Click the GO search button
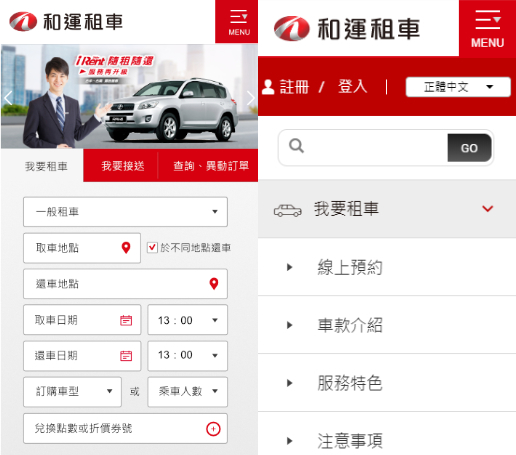 click(x=469, y=148)
